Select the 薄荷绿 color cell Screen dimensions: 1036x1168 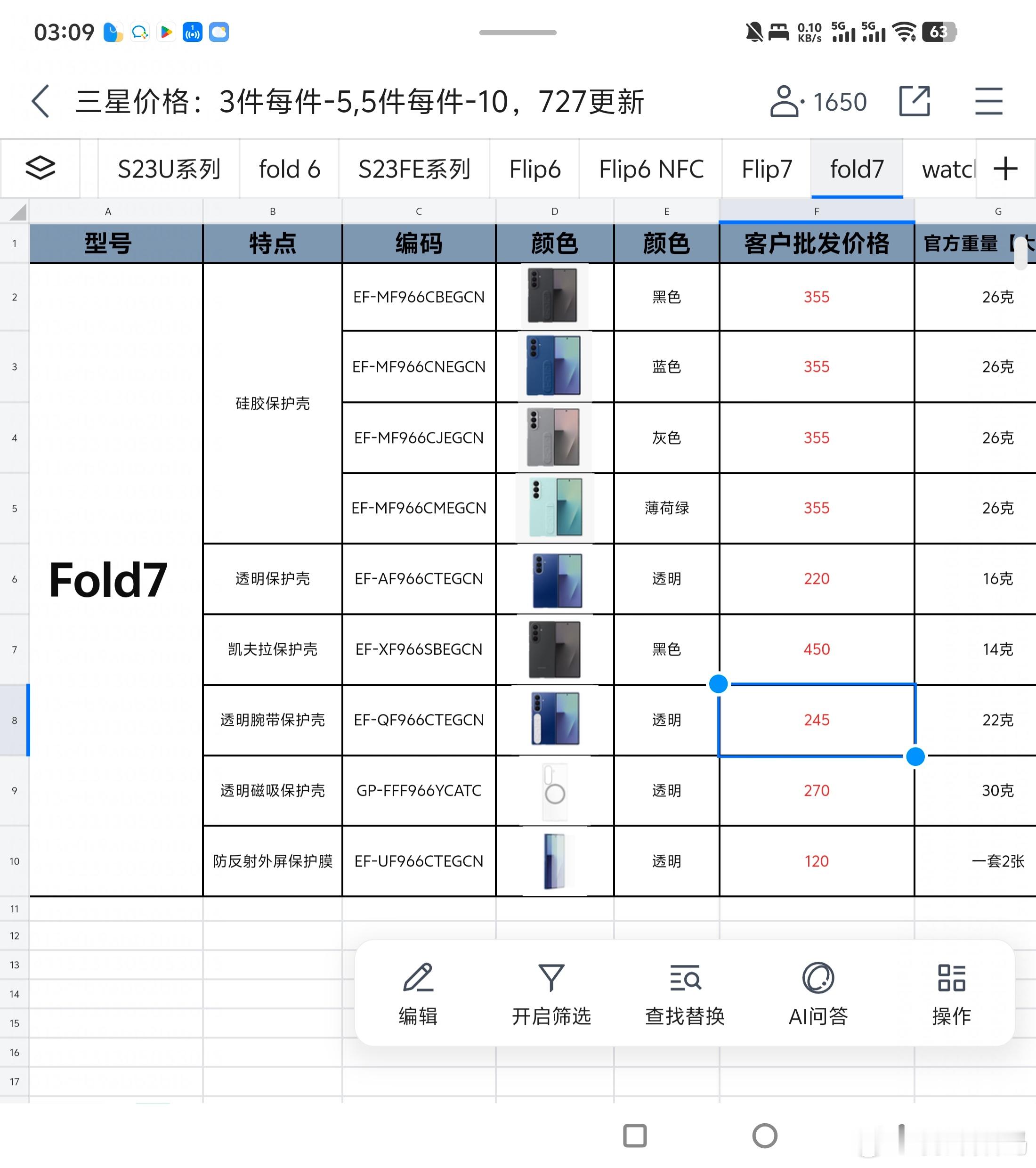point(666,508)
